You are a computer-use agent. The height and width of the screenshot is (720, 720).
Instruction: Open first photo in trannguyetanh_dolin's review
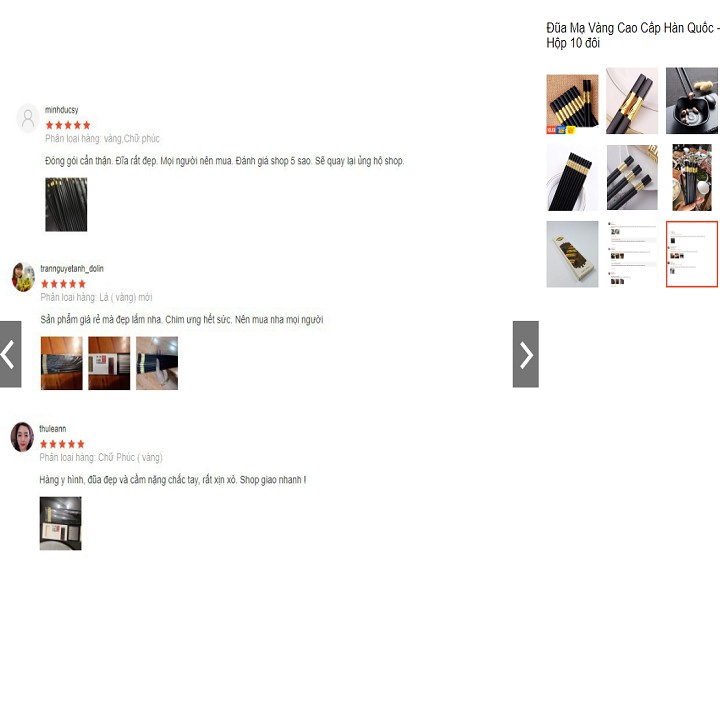(x=62, y=363)
